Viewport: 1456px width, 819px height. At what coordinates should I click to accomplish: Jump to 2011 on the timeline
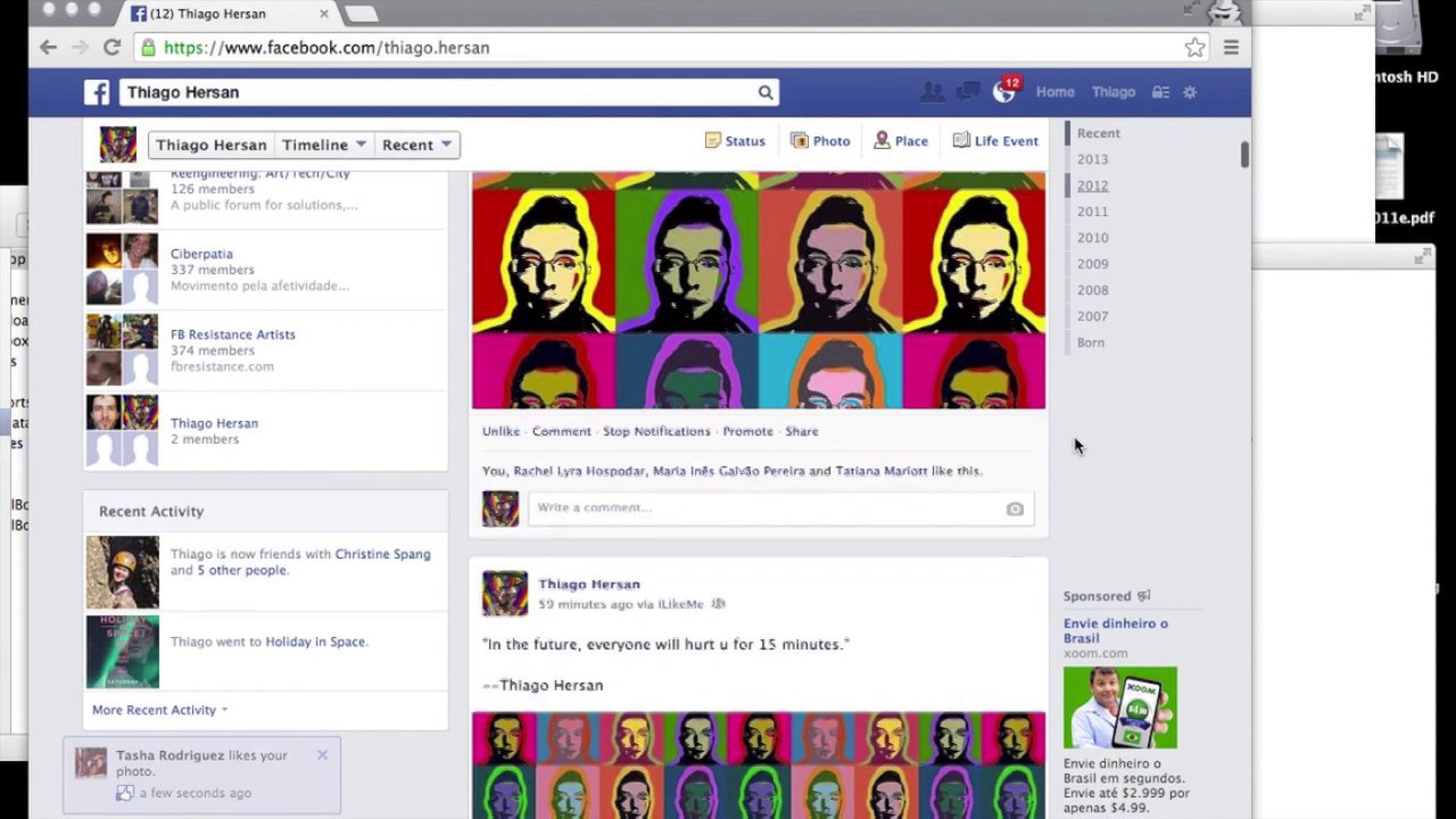click(1093, 212)
